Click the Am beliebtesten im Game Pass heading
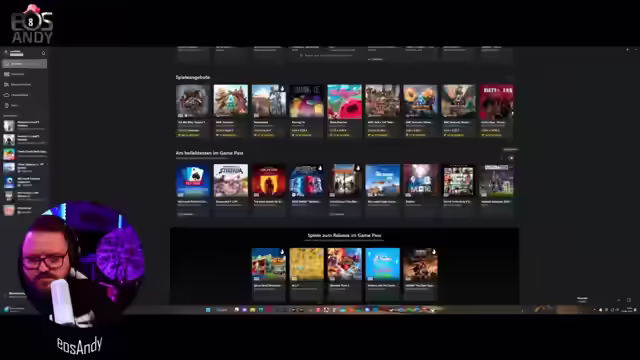 coord(209,153)
